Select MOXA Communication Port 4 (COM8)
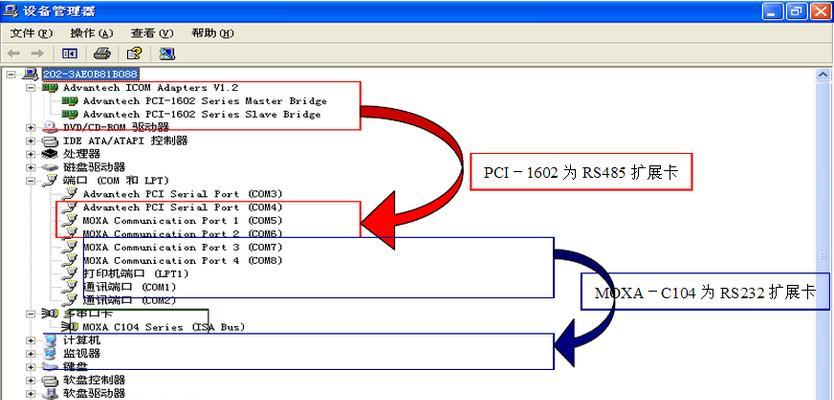The height and width of the screenshot is (400, 834). (x=182, y=260)
